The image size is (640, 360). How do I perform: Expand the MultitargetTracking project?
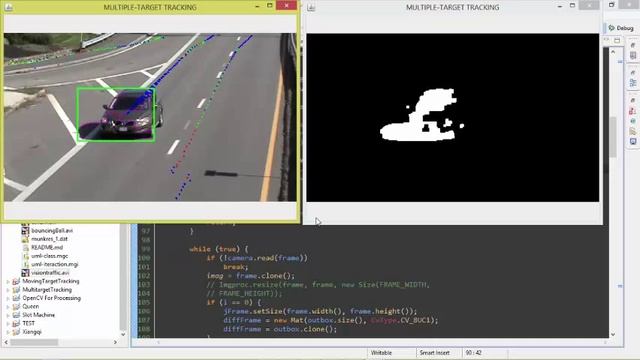tap(8, 290)
